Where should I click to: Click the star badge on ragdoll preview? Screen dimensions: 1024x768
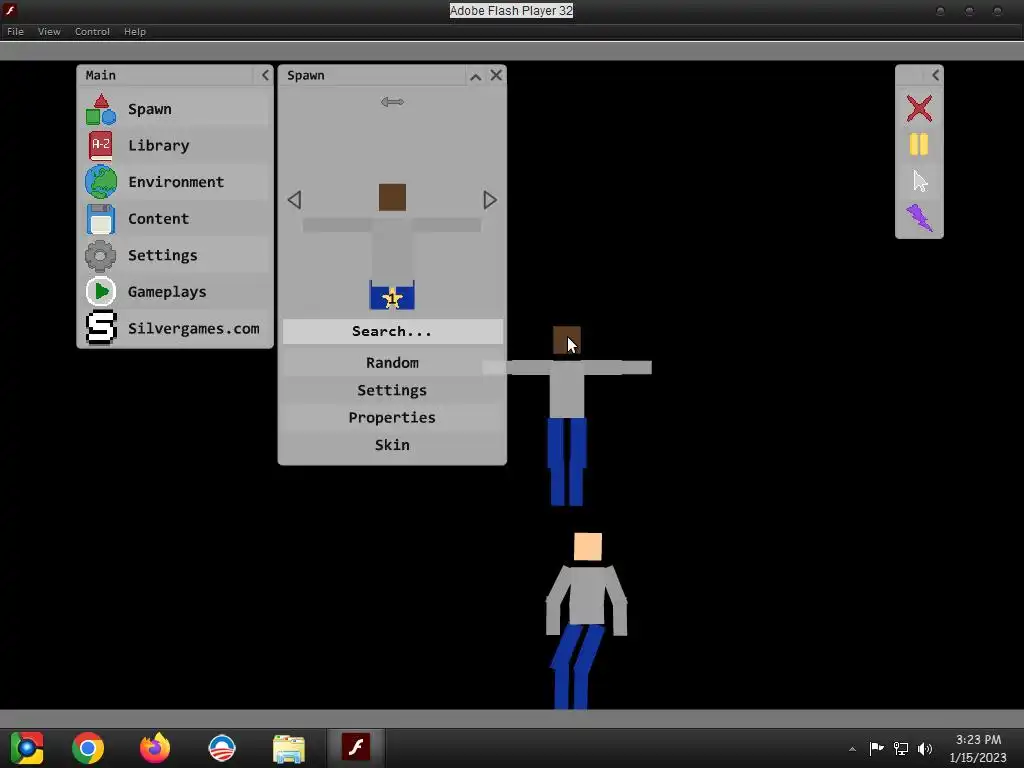pos(392,298)
